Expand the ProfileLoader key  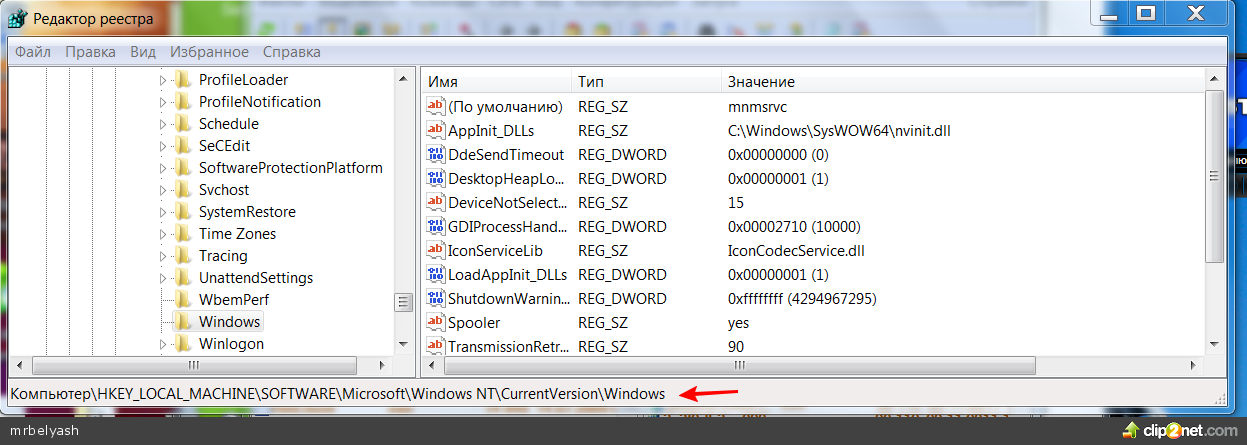(163, 80)
